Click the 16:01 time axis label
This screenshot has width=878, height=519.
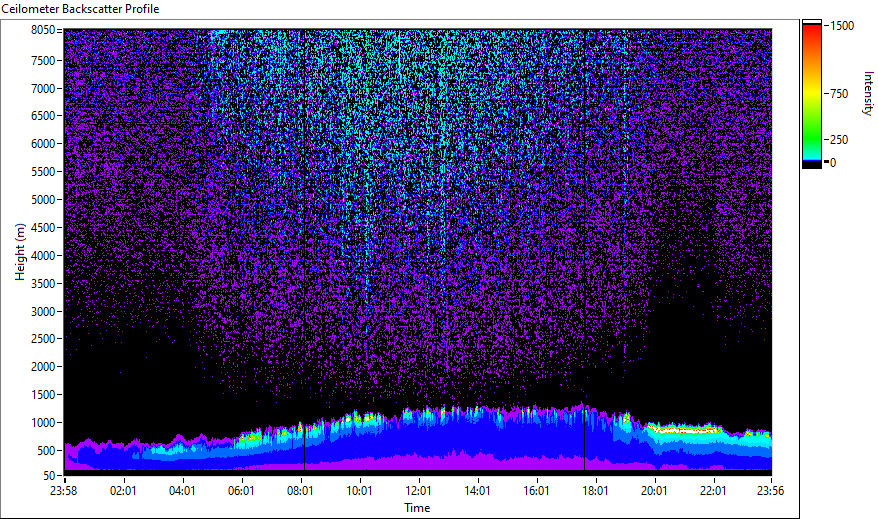click(536, 491)
